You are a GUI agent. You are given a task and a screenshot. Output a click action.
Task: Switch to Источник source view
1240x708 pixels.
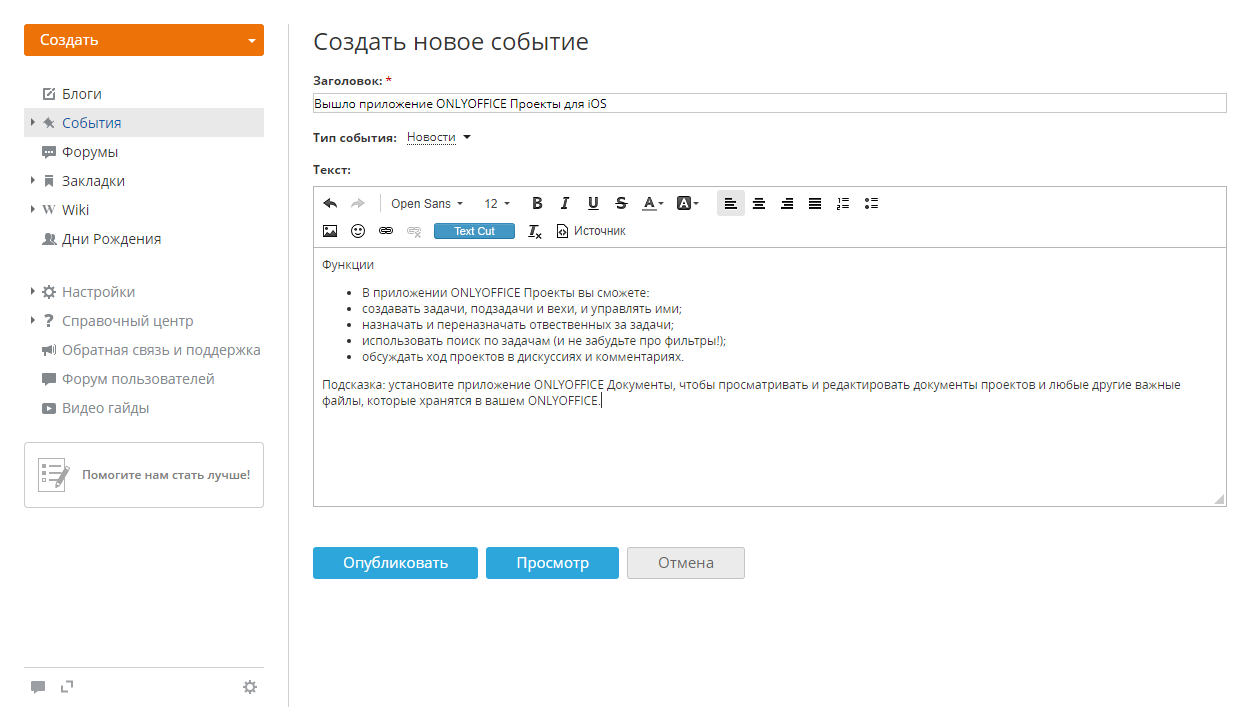pyautogui.click(x=591, y=231)
